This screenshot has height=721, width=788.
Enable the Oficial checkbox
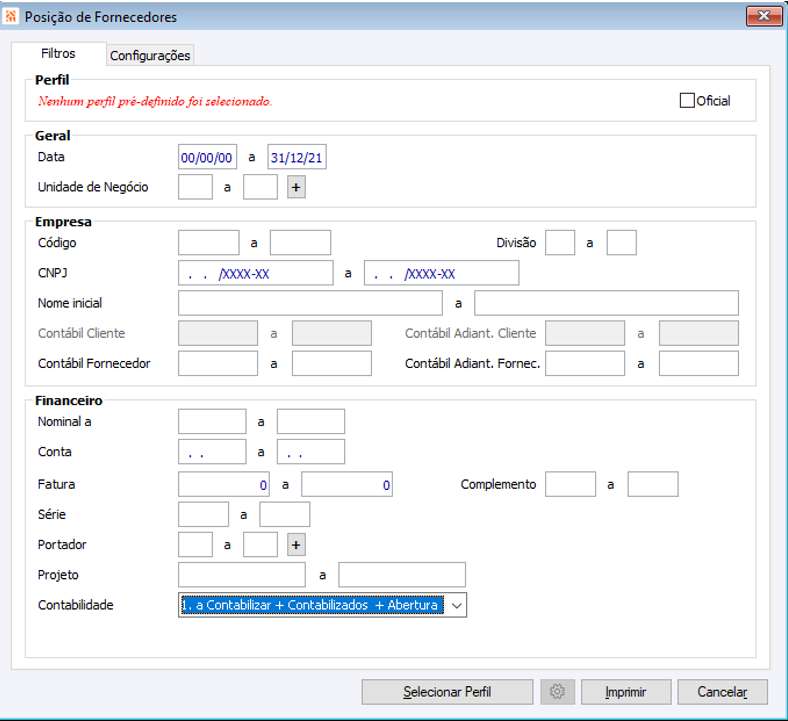pyautogui.click(x=687, y=100)
